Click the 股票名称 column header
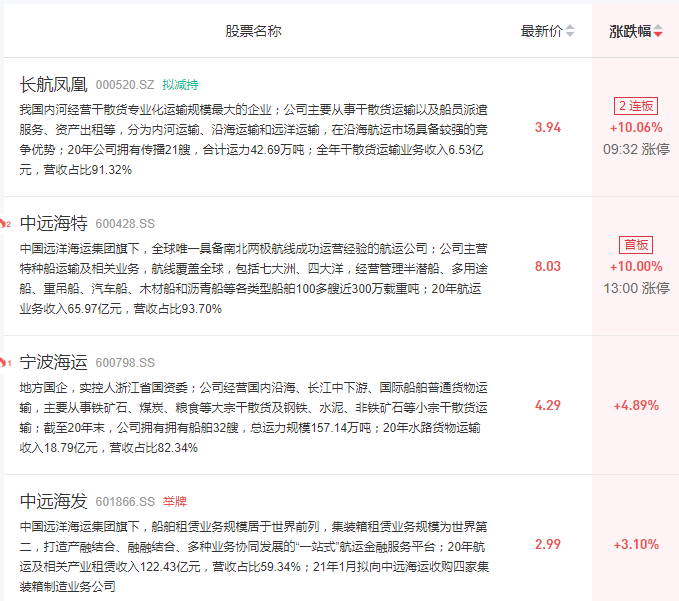679x601 pixels. [x=253, y=31]
